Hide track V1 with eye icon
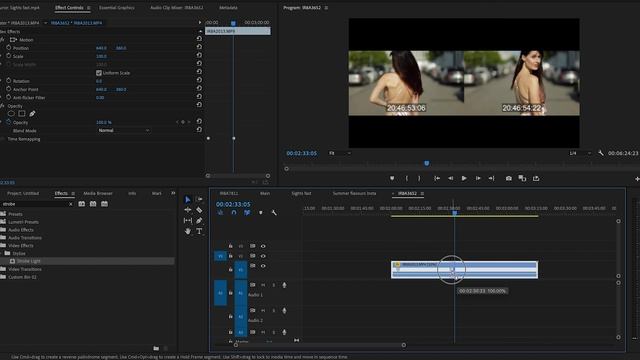The width and height of the screenshot is (640, 360). pyautogui.click(x=263, y=266)
